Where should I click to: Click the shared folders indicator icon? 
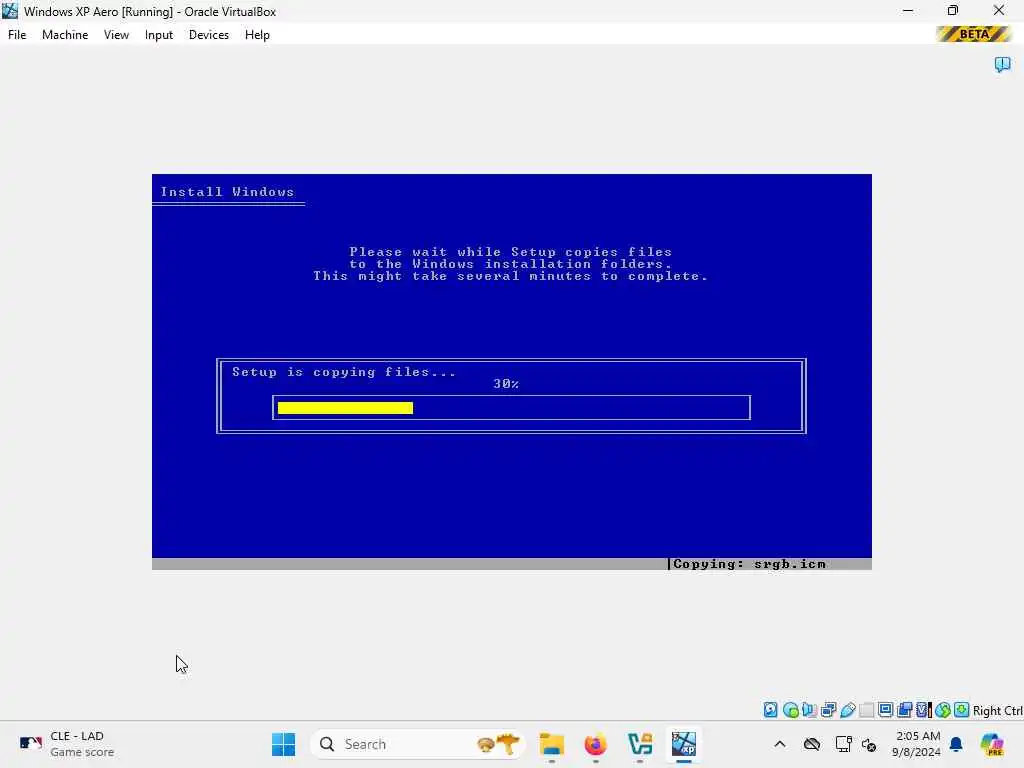coord(867,710)
